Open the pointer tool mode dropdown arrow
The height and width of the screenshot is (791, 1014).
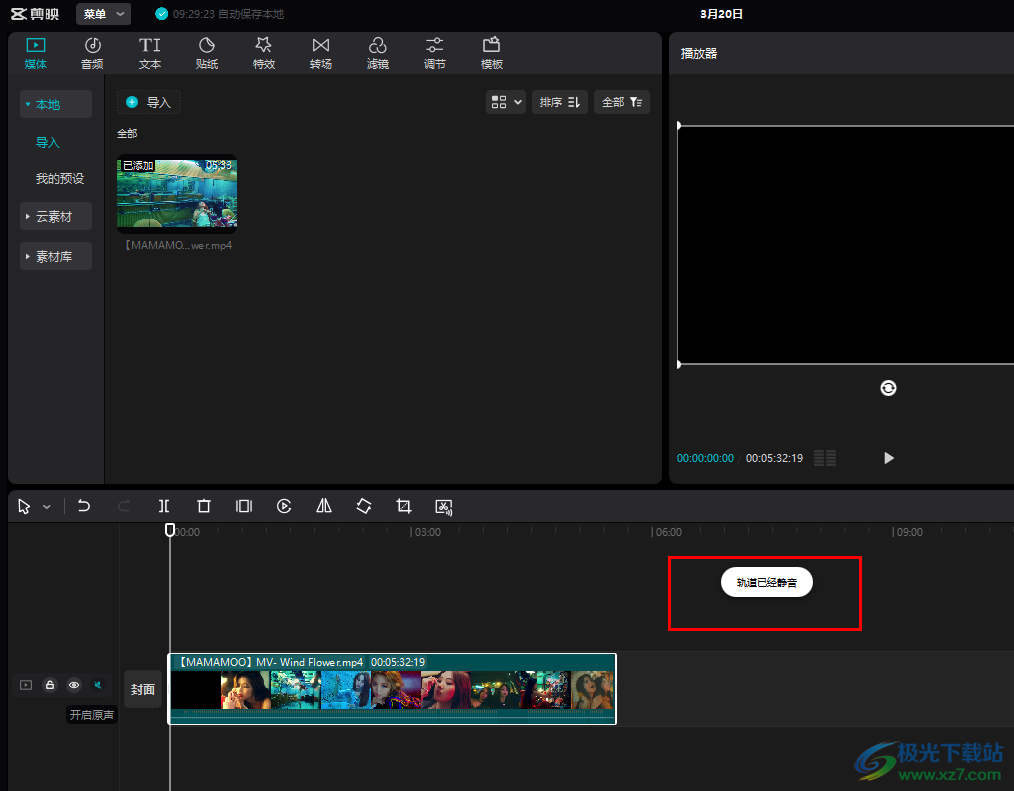[47, 506]
